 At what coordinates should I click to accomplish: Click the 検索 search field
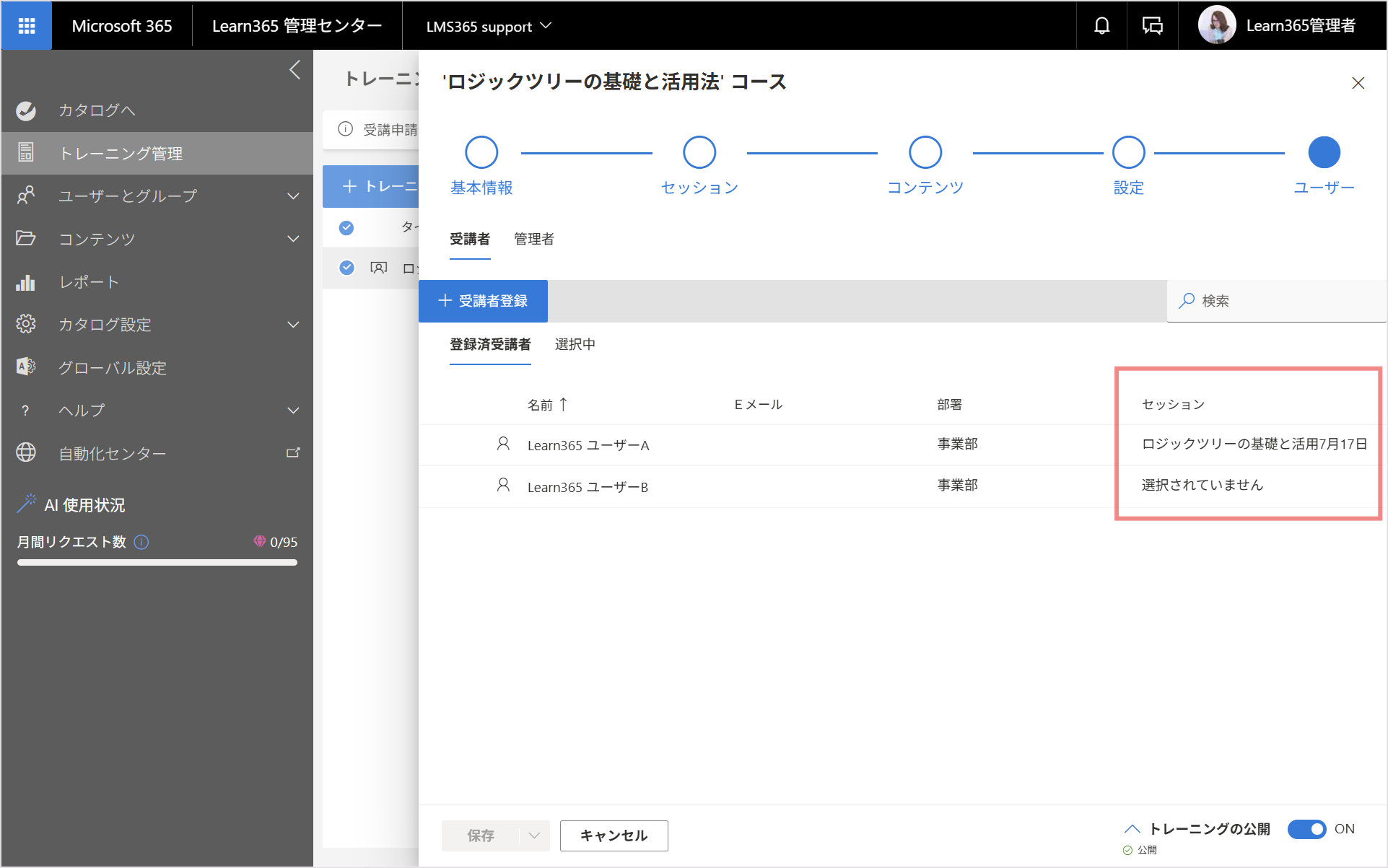click(x=1276, y=301)
